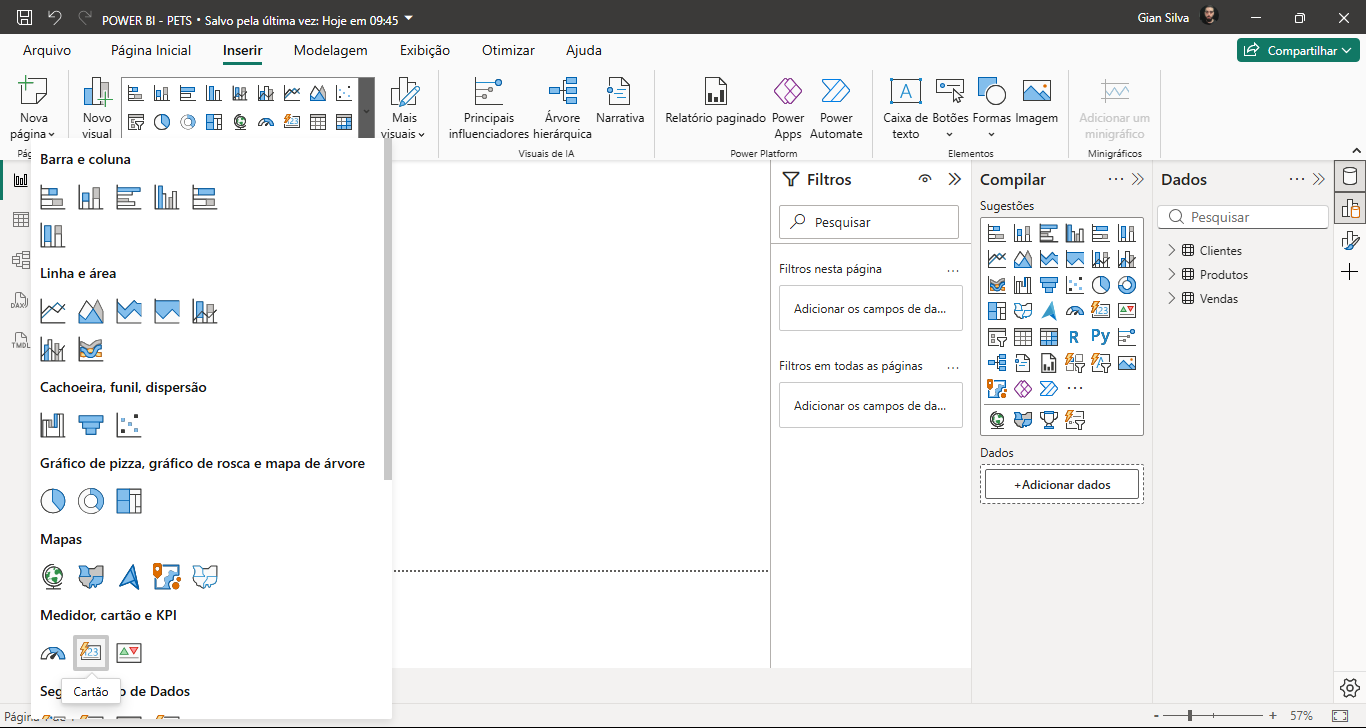Pick the pie chart visual
The height and width of the screenshot is (728, 1366).
53,501
